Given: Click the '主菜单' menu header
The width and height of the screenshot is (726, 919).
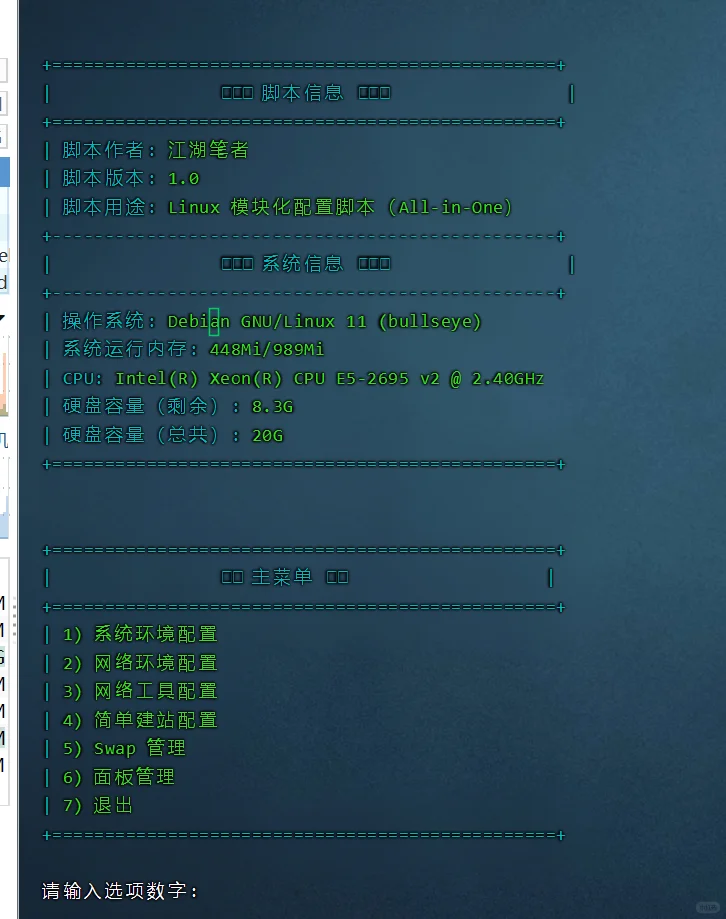Looking at the screenshot, I should pos(281,577).
